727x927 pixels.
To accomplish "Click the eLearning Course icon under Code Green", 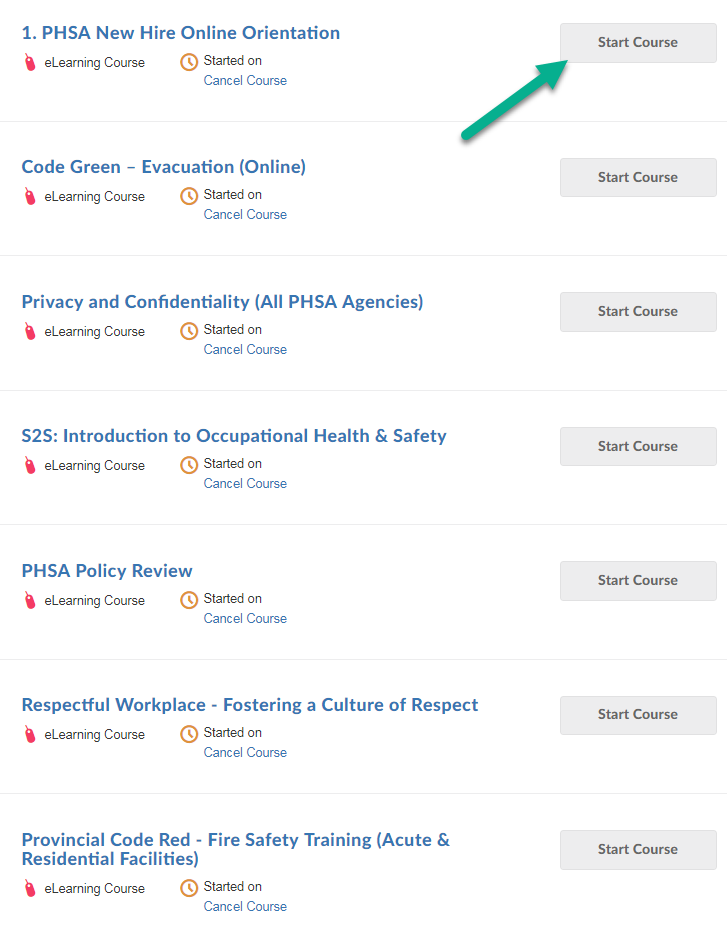I will coord(28,196).
